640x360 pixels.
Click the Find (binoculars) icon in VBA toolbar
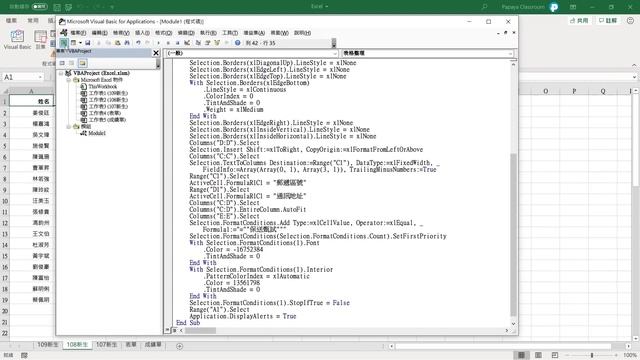[x=127, y=43]
